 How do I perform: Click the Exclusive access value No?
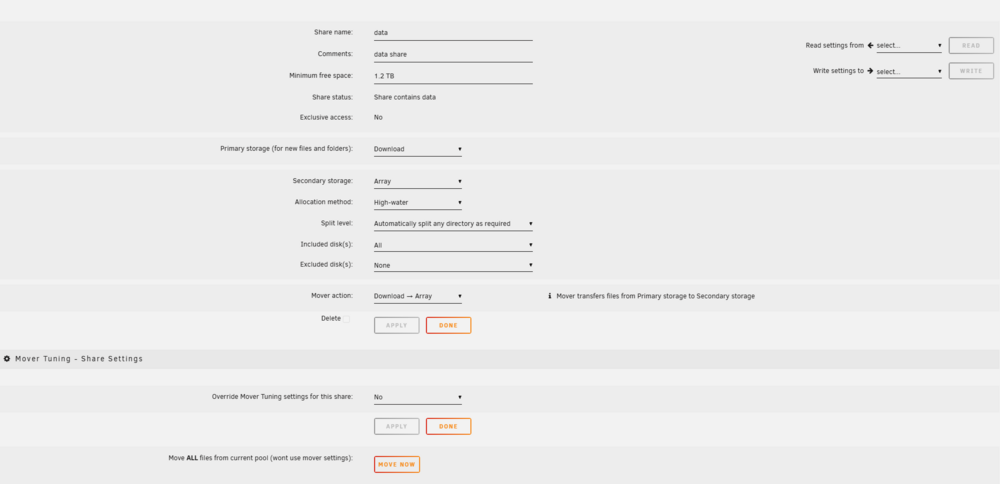[x=378, y=117]
